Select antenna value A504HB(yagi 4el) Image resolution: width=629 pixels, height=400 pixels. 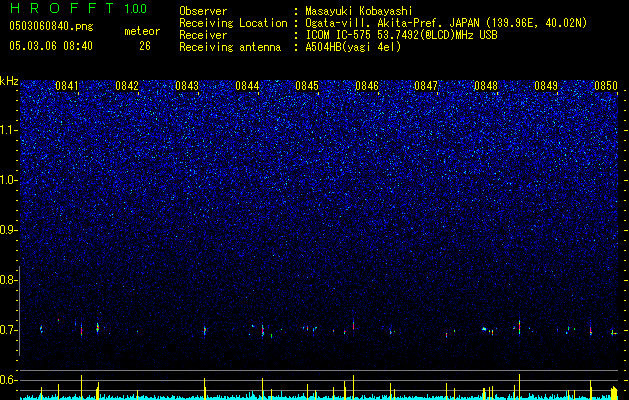tap(353, 47)
